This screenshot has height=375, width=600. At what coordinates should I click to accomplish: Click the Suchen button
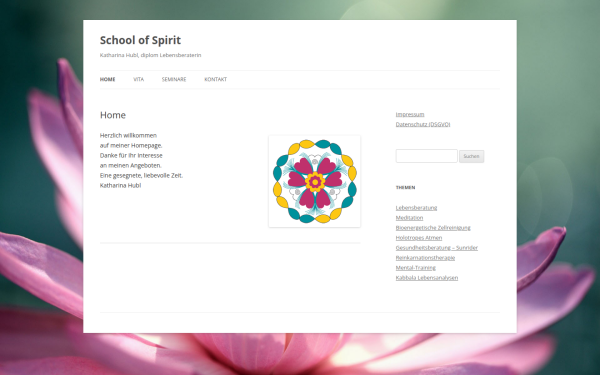coord(471,156)
